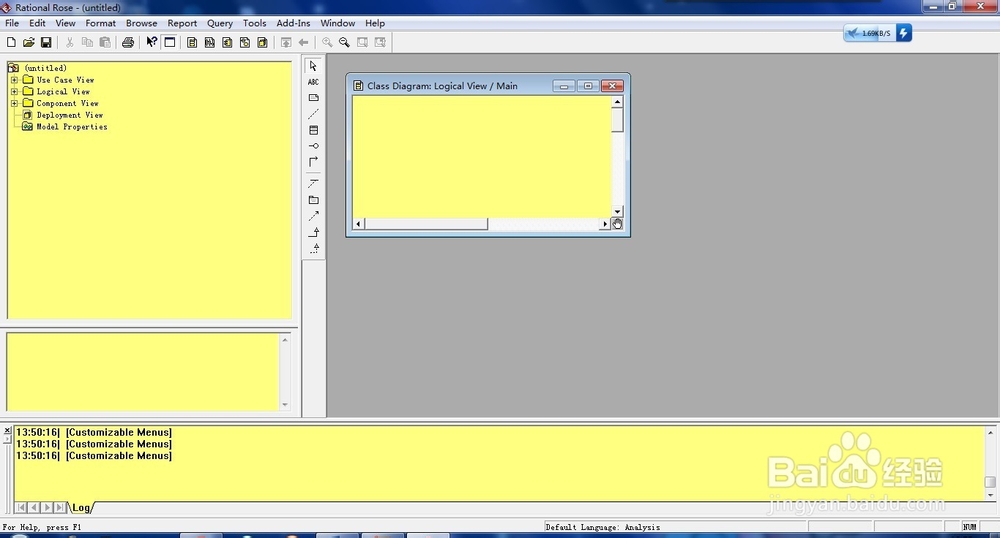
Task: Open the Query menu
Action: tap(219, 23)
